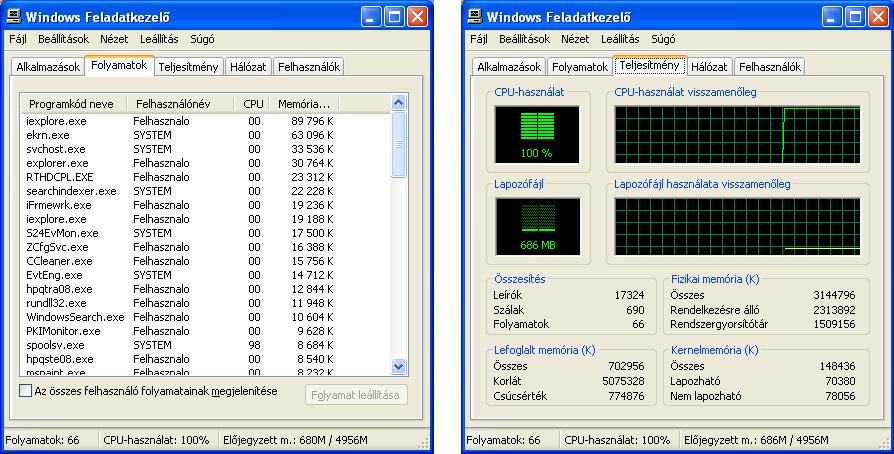
Task: Open Nézet menu in the right window
Action: click(x=575, y=39)
